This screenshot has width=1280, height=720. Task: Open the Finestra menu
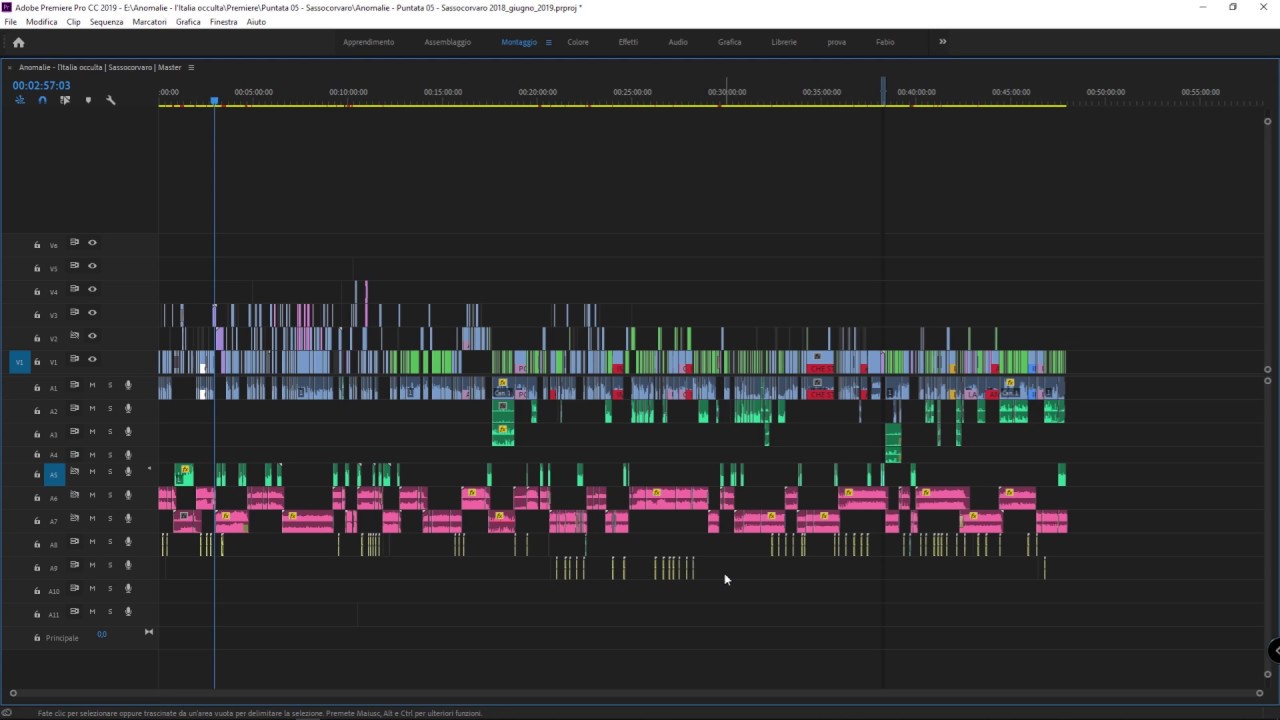pos(224,22)
